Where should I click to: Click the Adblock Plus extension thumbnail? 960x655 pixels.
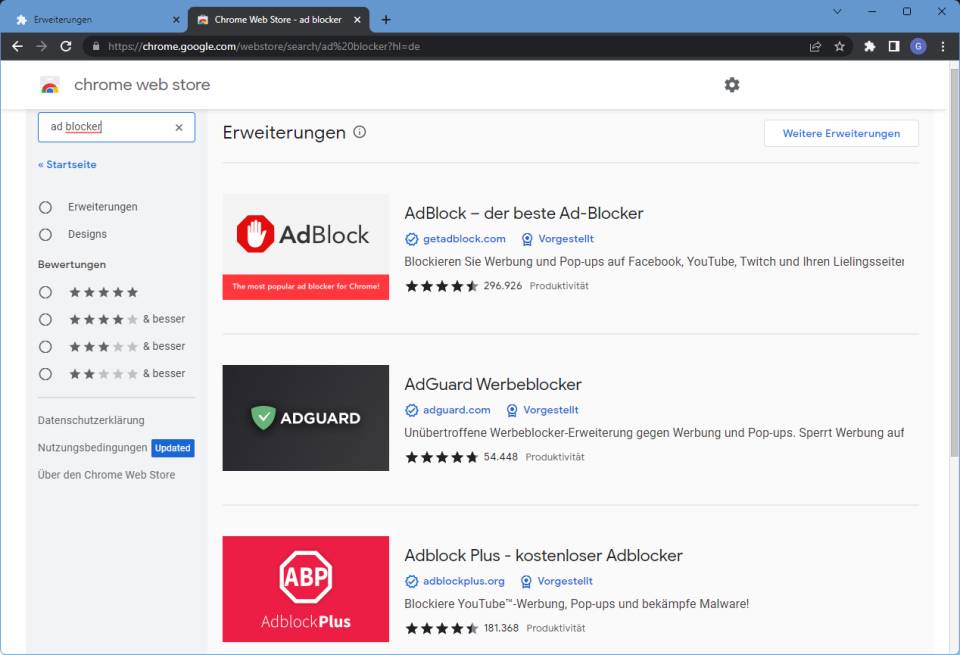pos(306,589)
